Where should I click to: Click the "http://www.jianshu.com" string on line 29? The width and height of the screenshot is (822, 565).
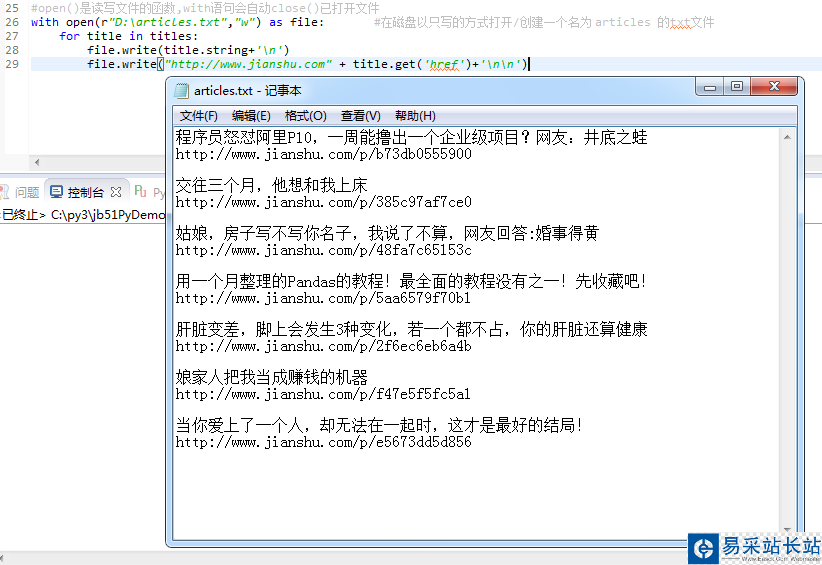(248, 64)
